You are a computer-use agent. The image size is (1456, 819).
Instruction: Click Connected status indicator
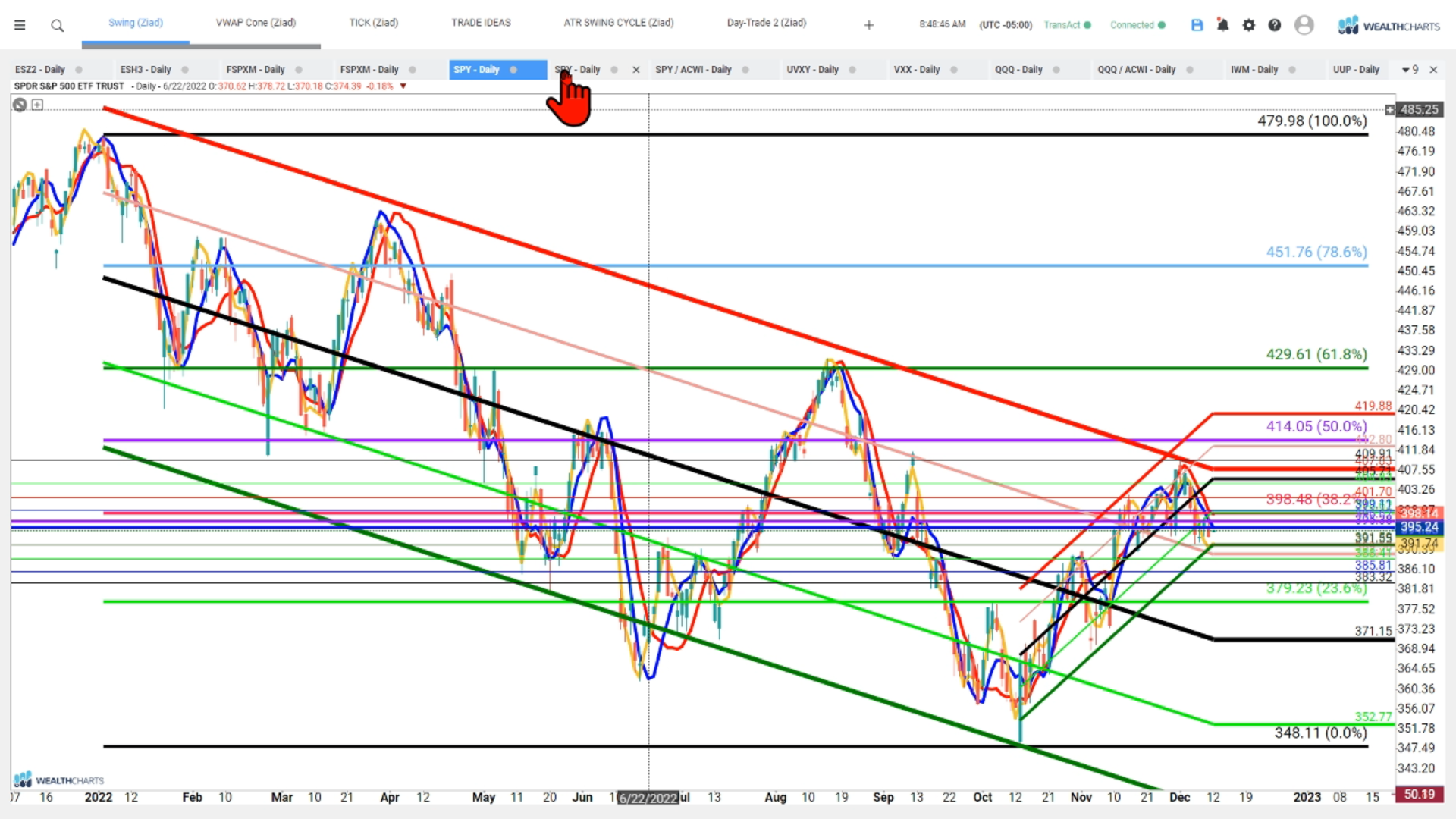point(1137,25)
